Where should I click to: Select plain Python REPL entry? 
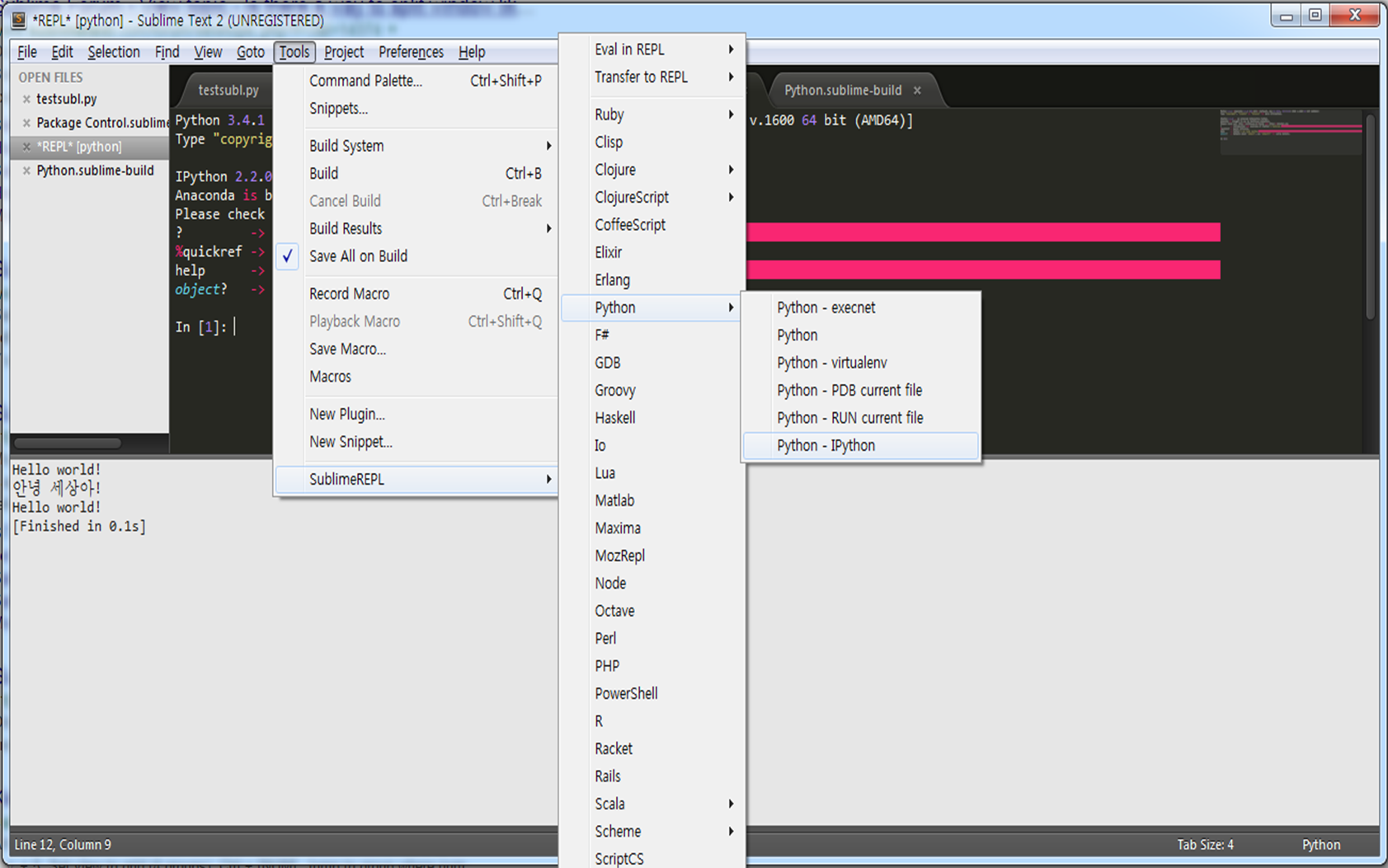[x=861, y=335]
